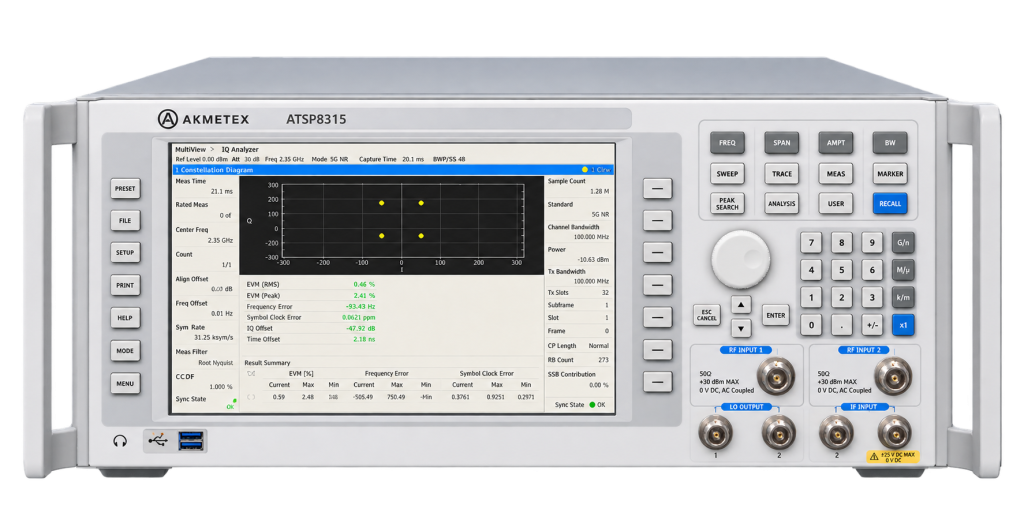Tap keypad digit 0
Viewport: 1024px width, 512px height.
point(811,325)
